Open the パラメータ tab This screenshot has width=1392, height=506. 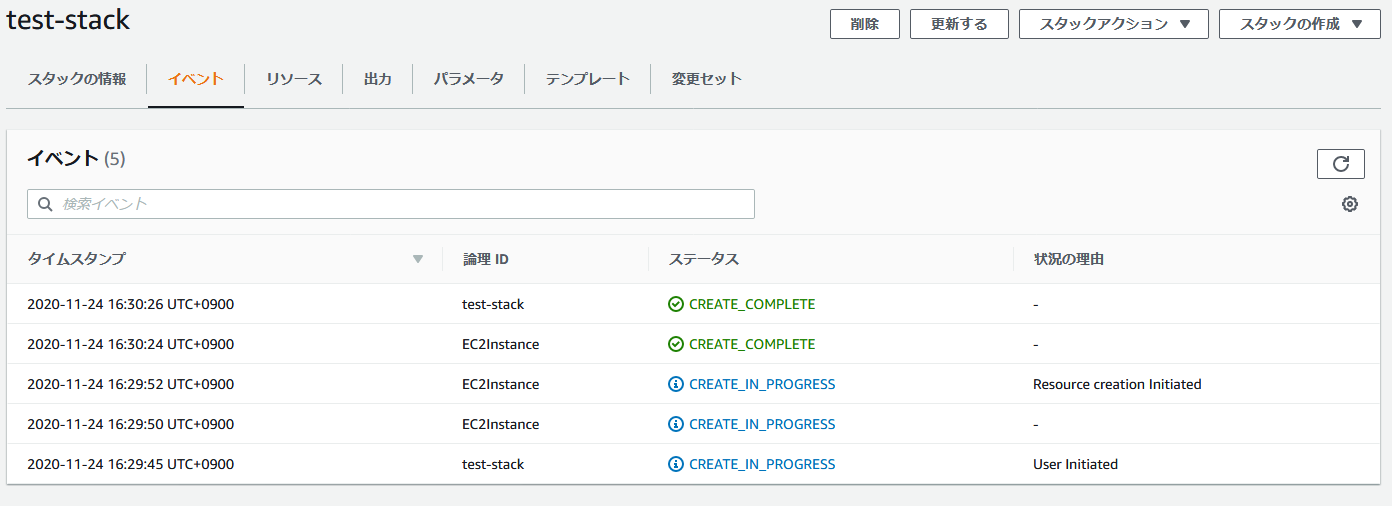pos(468,79)
